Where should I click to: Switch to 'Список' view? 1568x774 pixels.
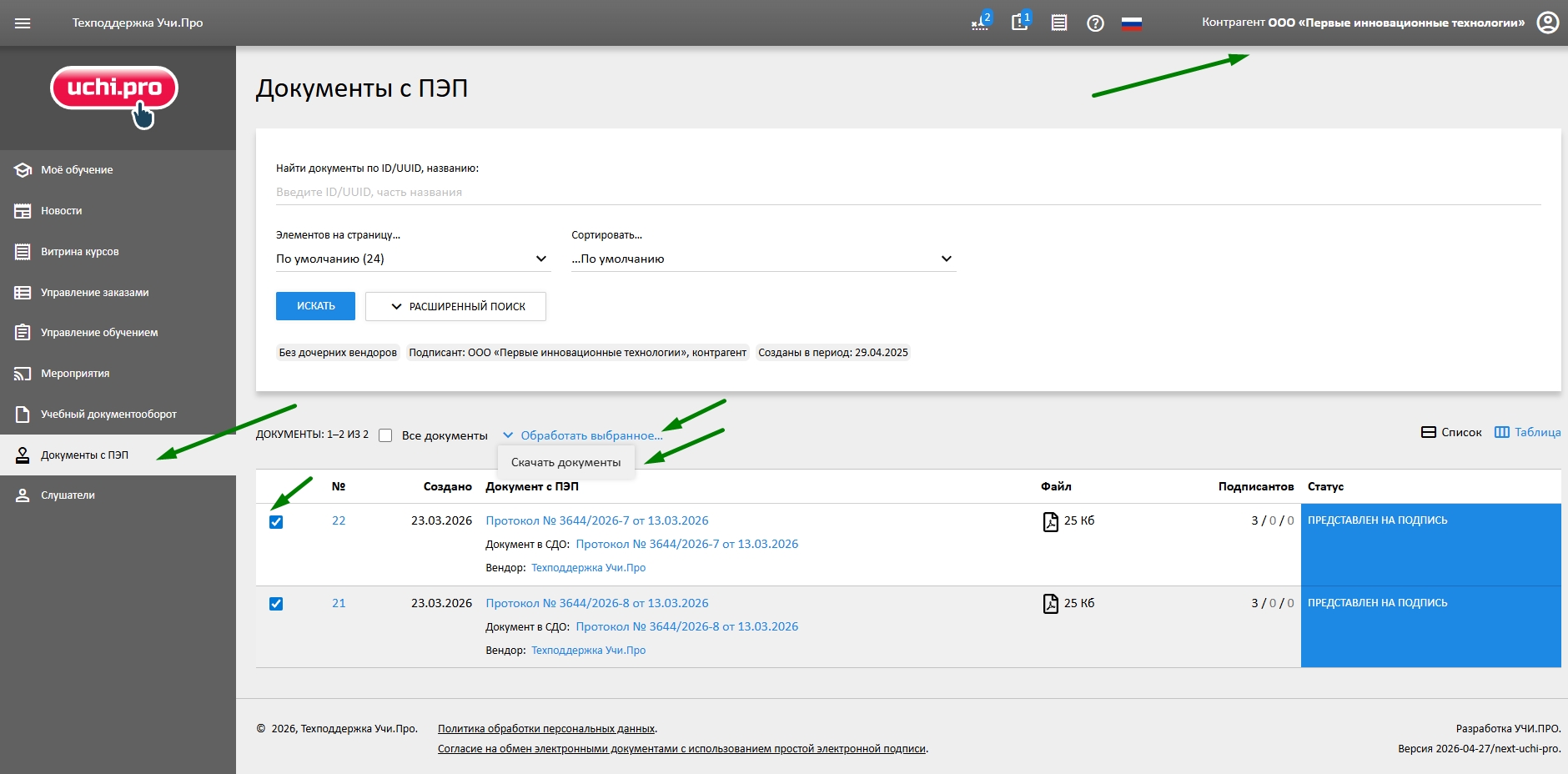point(1451,432)
